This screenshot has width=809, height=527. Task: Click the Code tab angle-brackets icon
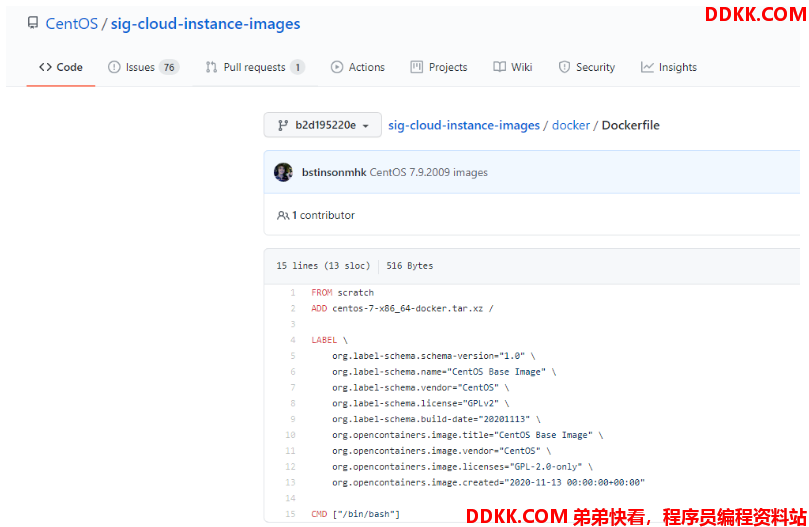tap(45, 67)
